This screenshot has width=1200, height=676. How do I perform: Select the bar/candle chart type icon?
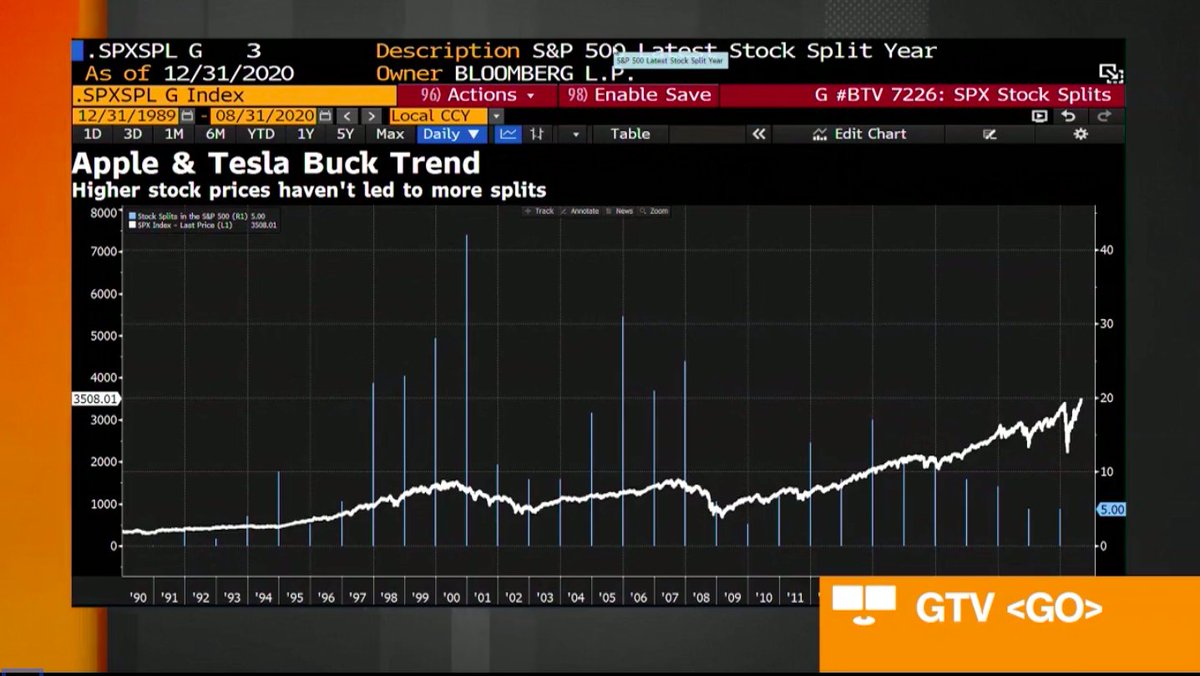pyautogui.click(x=537, y=134)
